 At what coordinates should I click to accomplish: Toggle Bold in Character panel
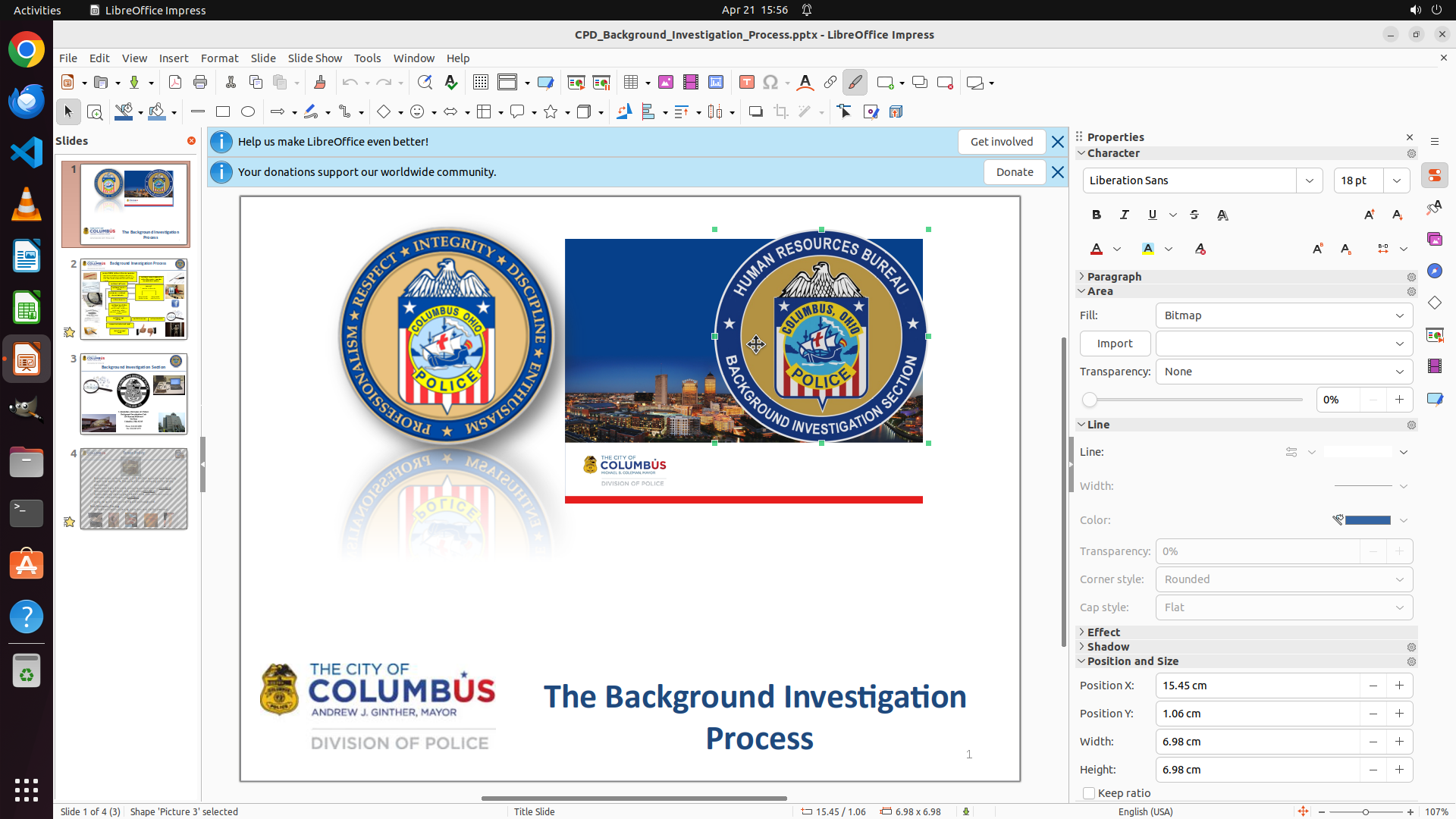coord(1097,215)
